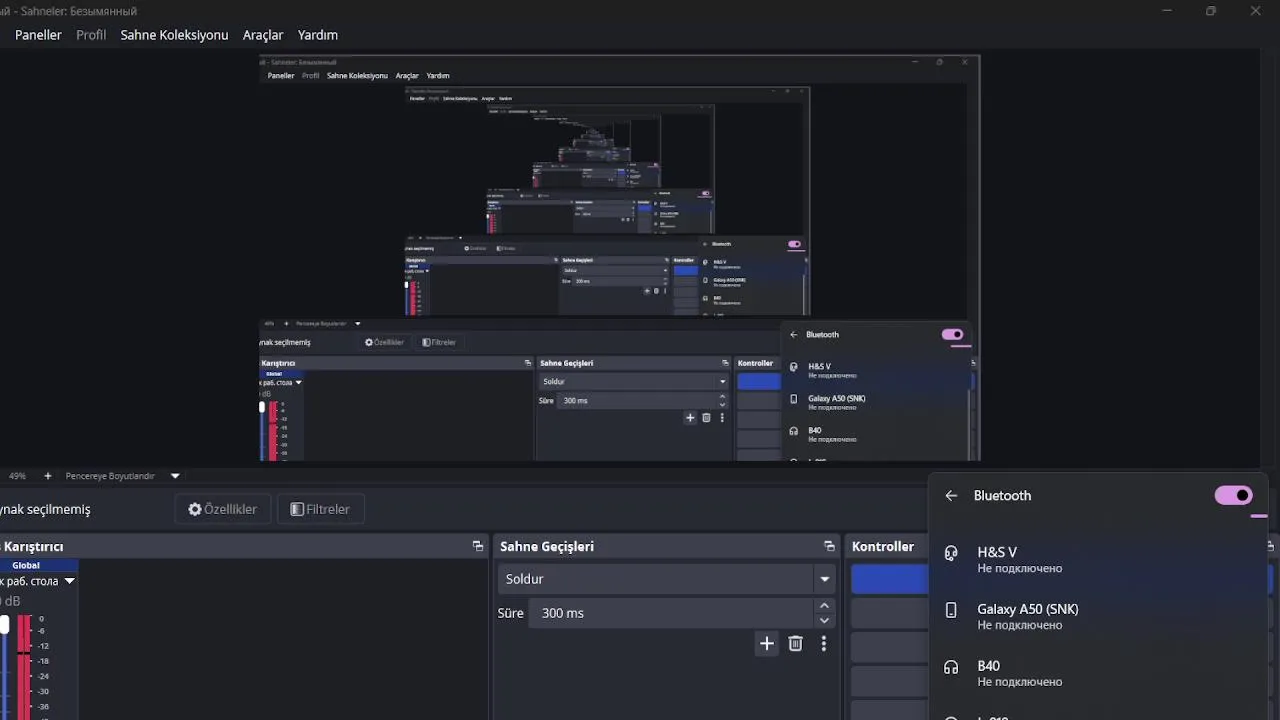Go back using the Bluetooth panel arrow

tap(951, 496)
